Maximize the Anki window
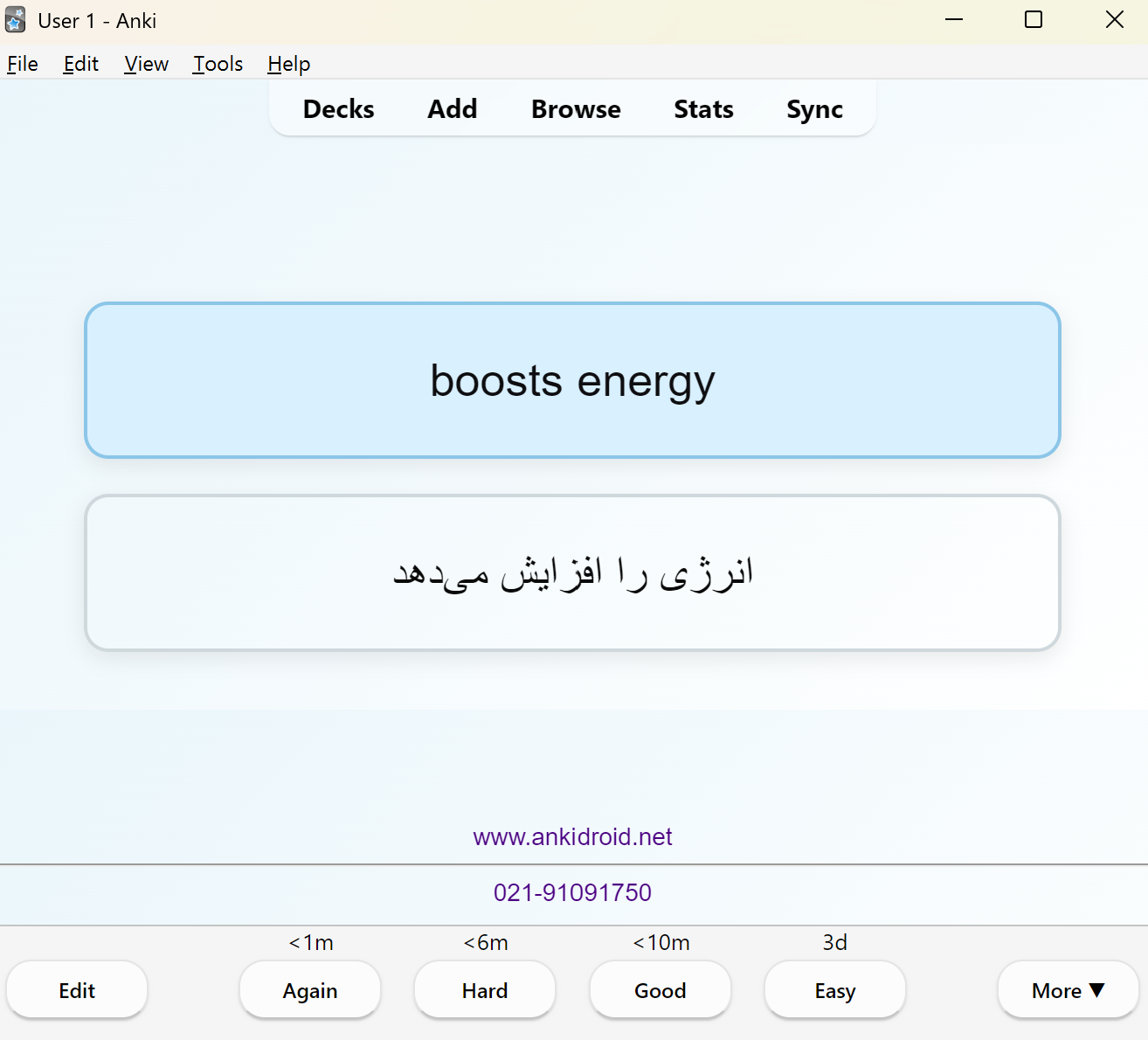 click(x=1034, y=20)
